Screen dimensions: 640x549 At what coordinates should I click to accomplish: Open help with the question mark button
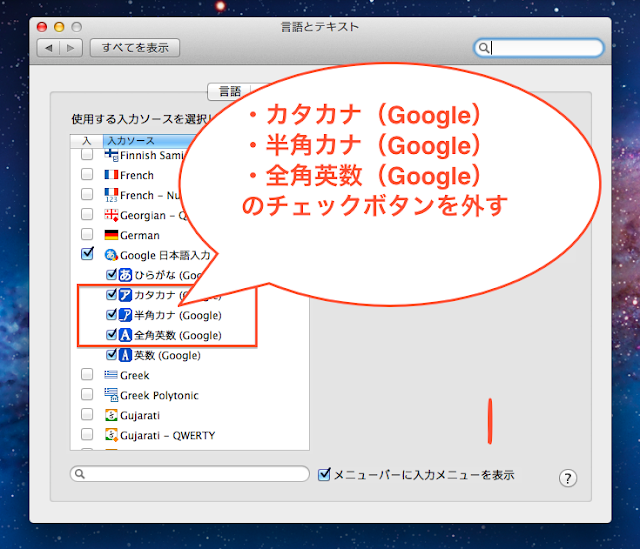pyautogui.click(x=567, y=478)
